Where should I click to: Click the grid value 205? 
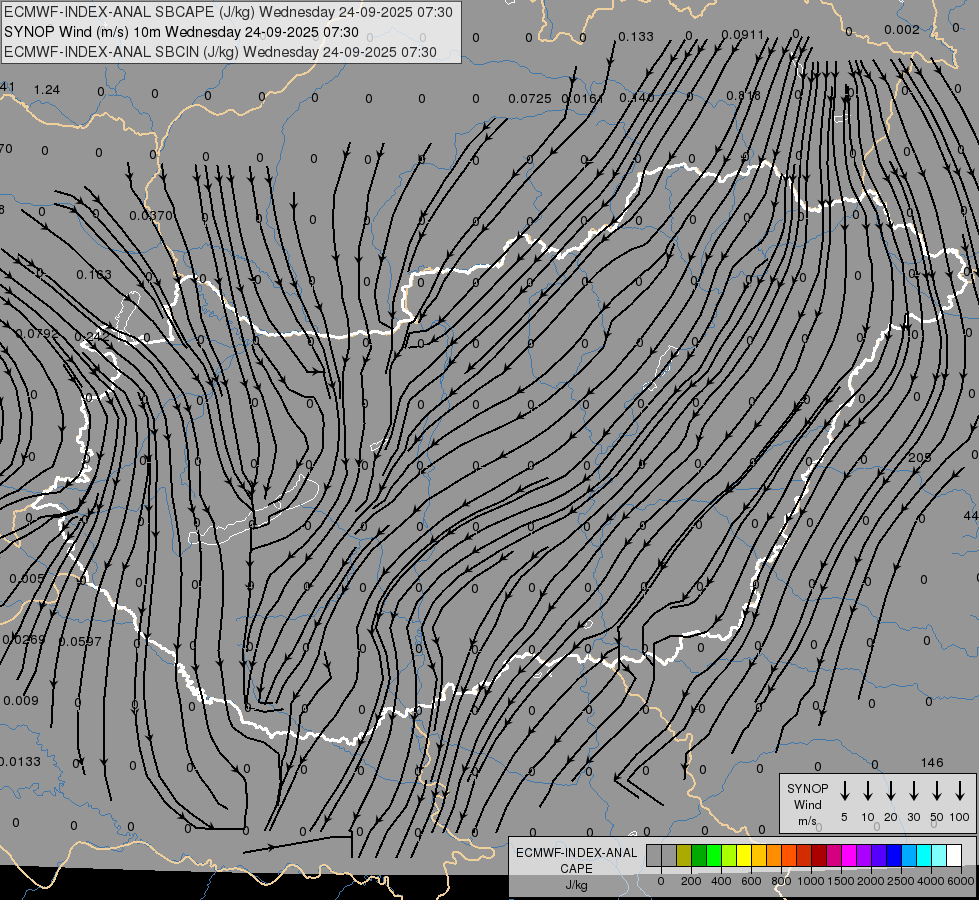click(x=919, y=458)
